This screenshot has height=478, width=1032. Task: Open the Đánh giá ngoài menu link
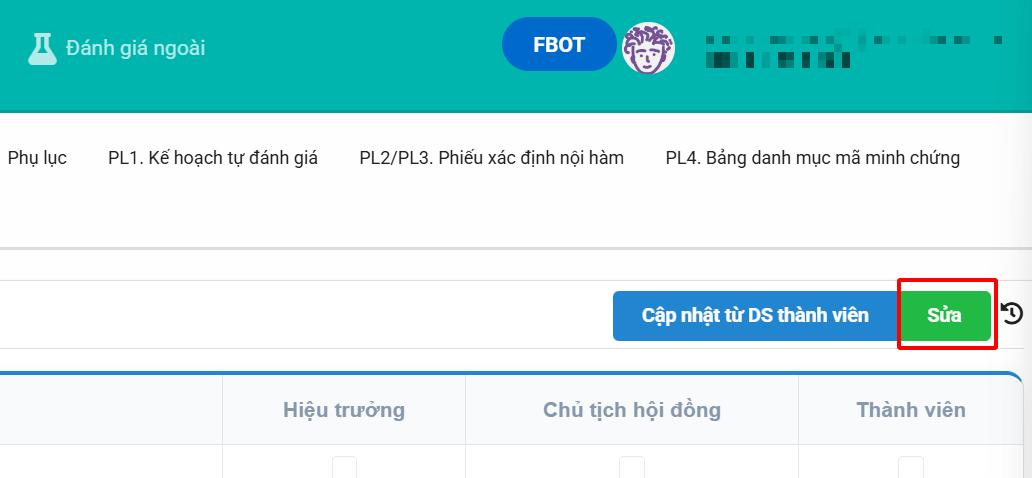tap(135, 48)
